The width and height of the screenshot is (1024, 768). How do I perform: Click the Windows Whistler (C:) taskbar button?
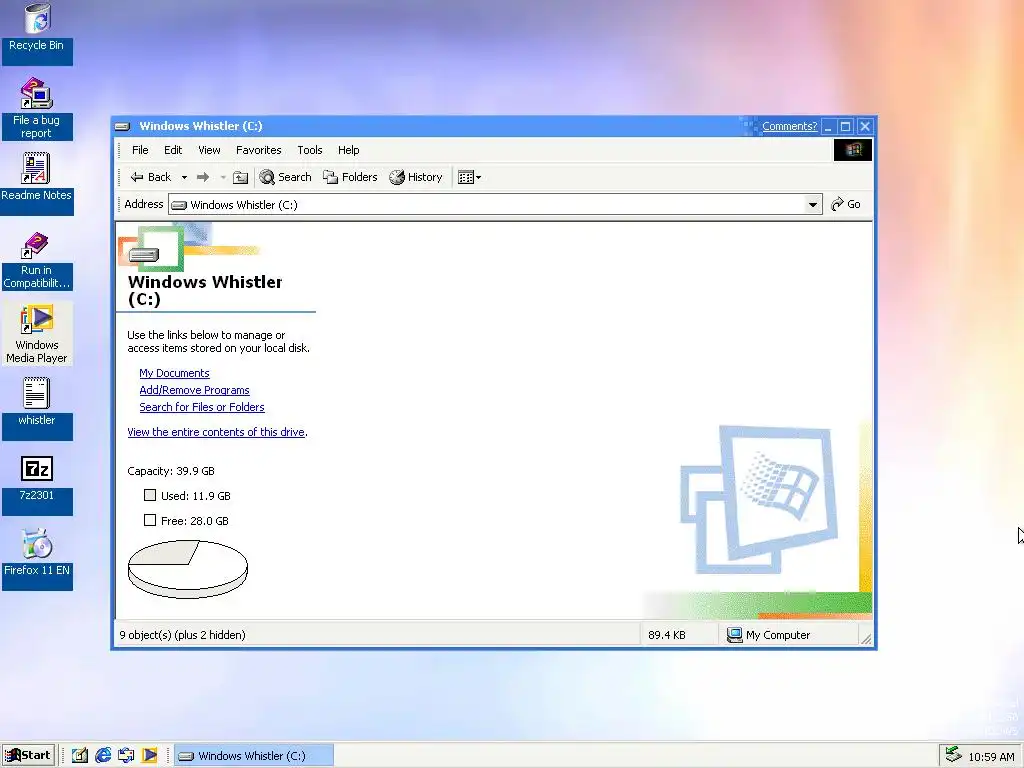pos(254,756)
